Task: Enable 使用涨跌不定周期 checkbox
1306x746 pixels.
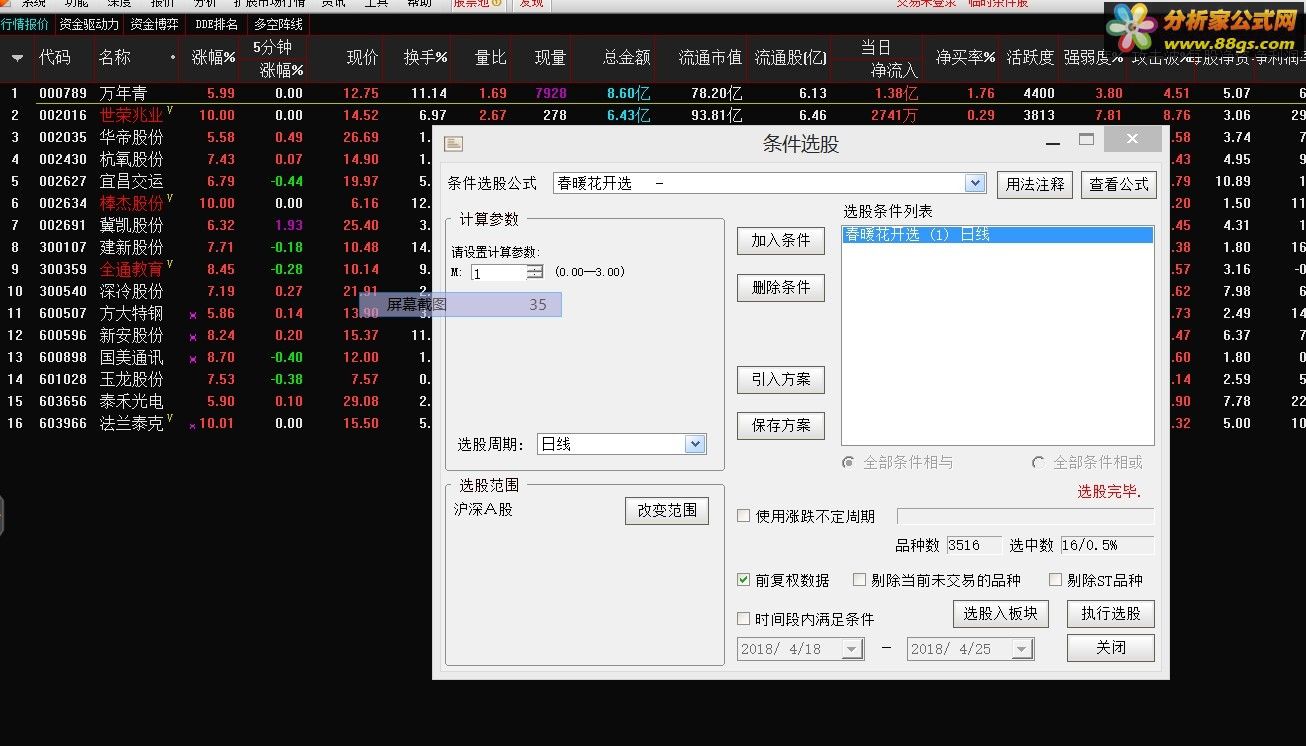Action: click(743, 516)
